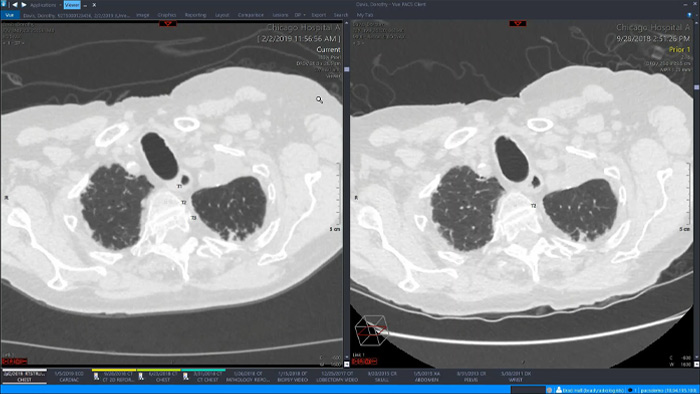The height and width of the screenshot is (394, 700).
Task: Open the 1/15/2018 BIOPSY VIDEO study
Action: point(292,377)
